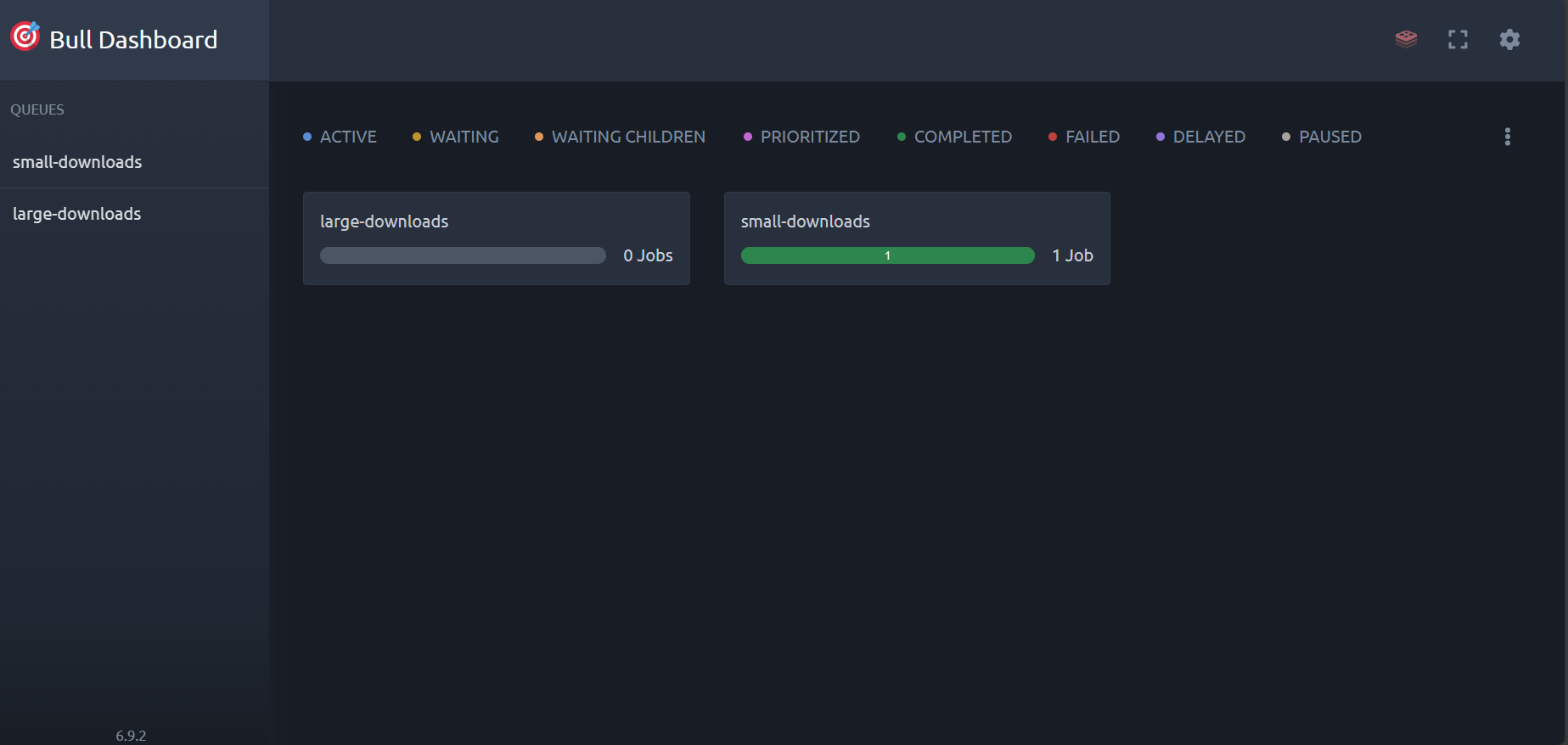Open the settings gear

pos(1509,39)
